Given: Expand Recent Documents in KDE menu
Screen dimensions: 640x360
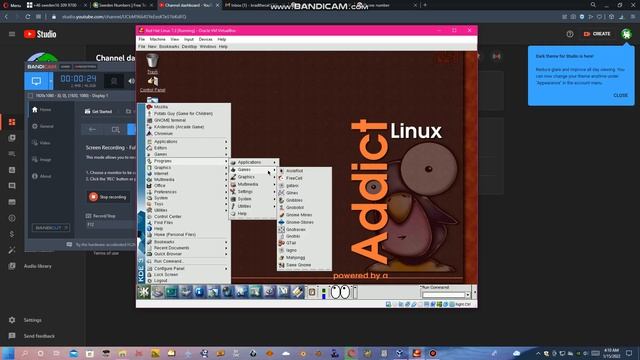Looking at the screenshot, I should [x=187, y=248].
